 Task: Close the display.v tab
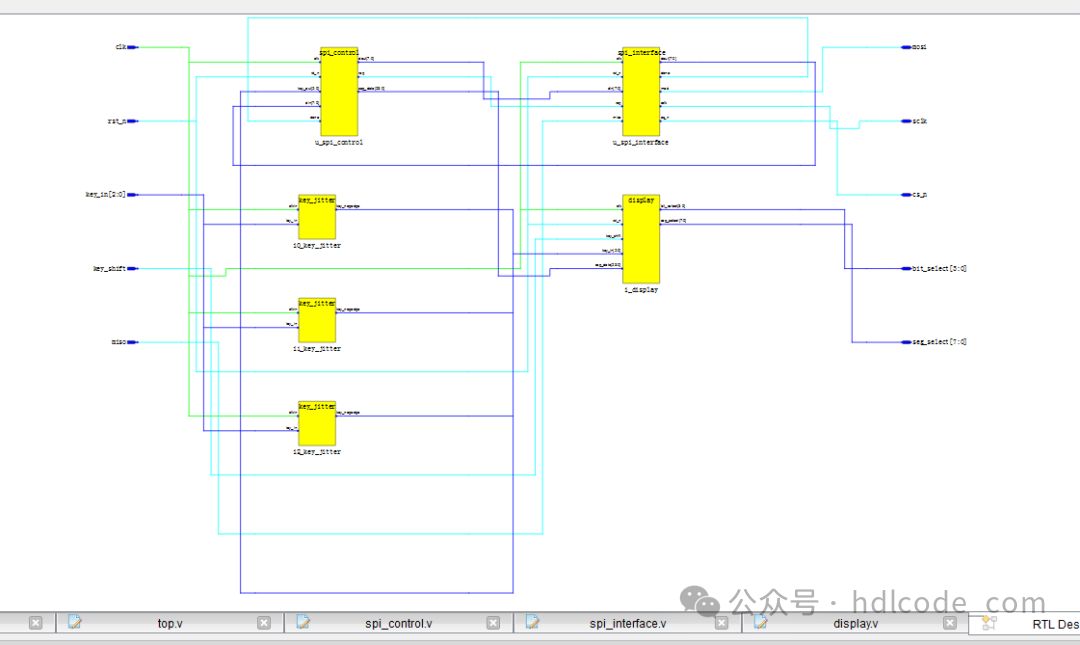950,623
